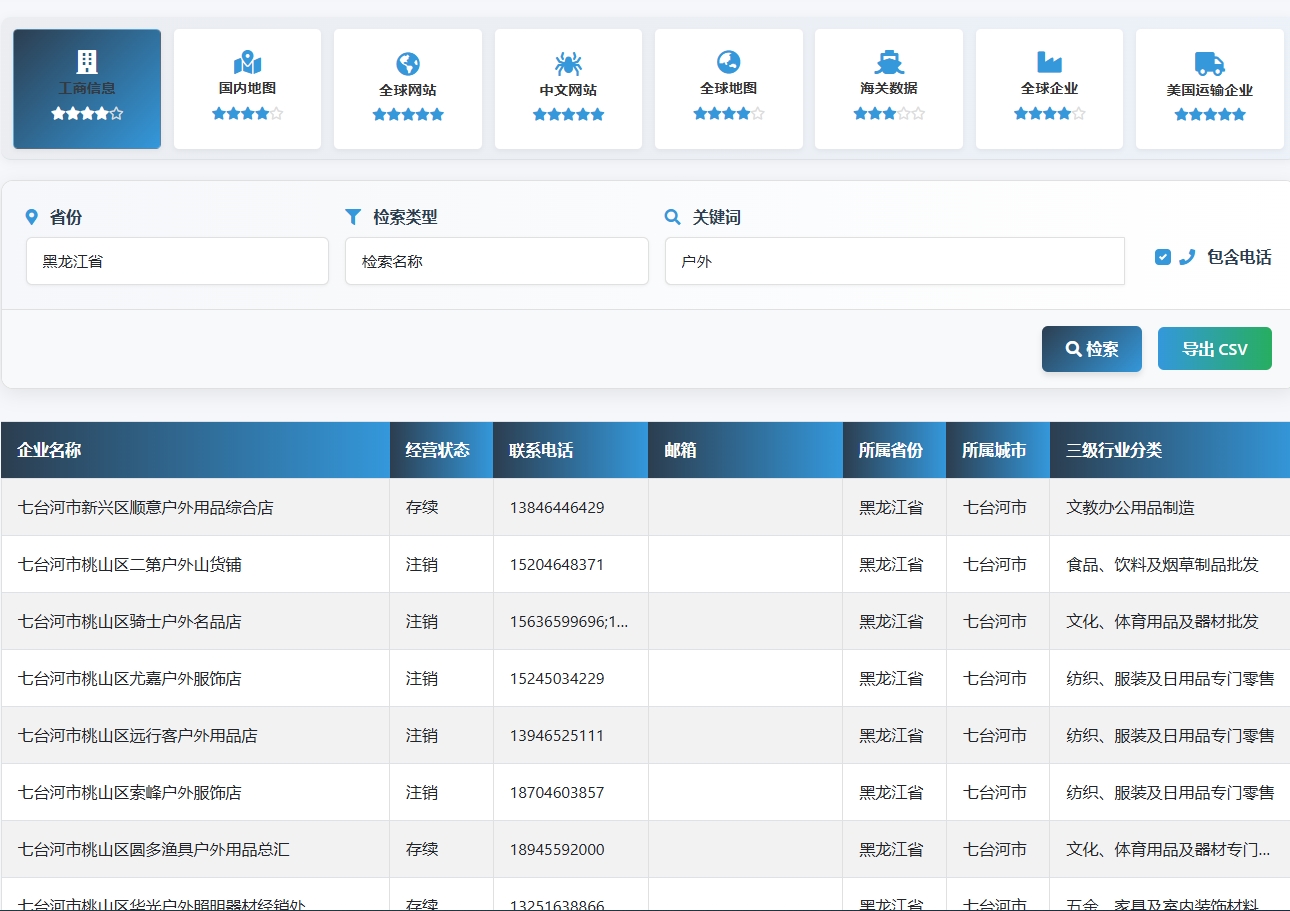Click the funnel filter icon beside 检索类型
This screenshot has height=911, width=1290.
(353, 217)
